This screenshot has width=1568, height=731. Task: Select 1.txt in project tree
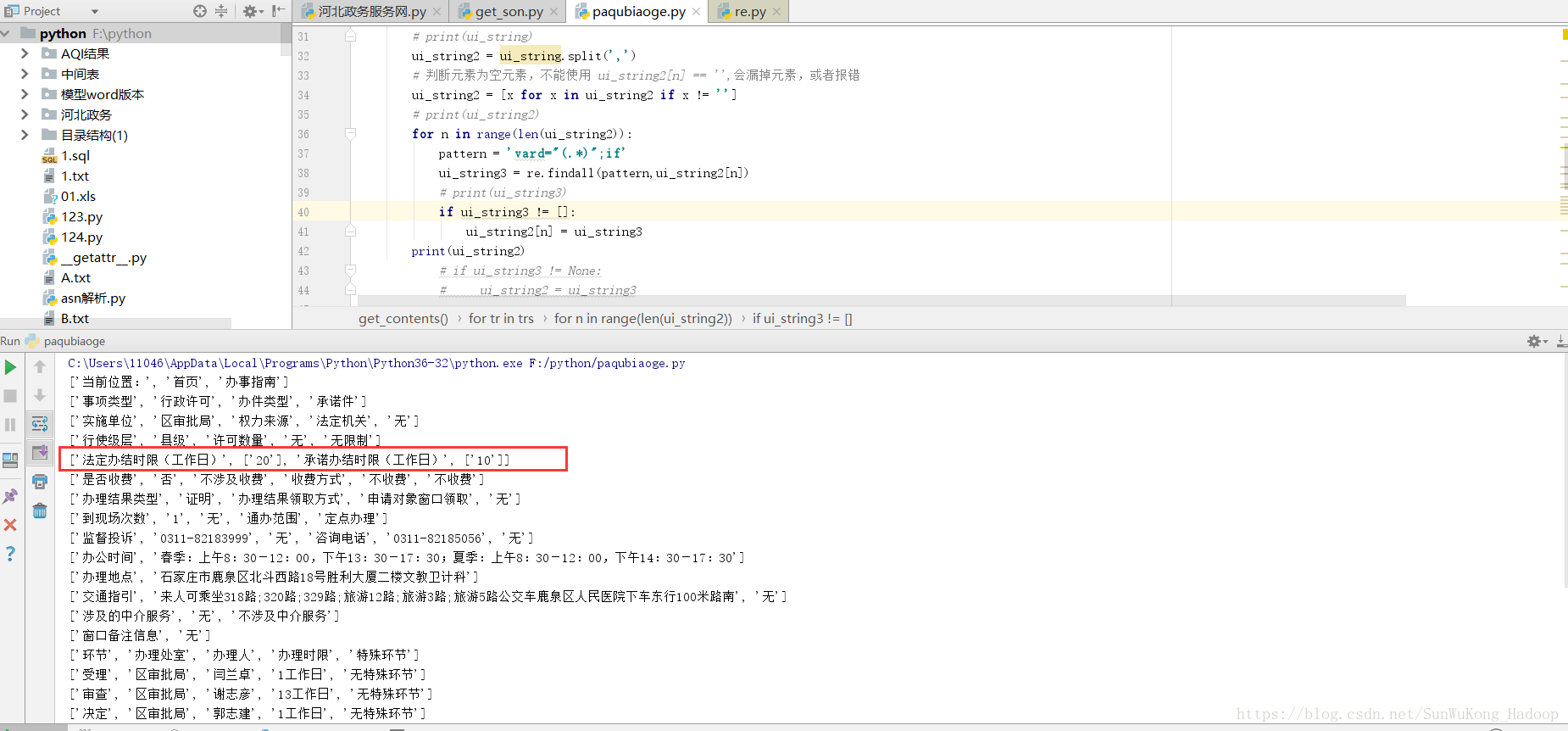[x=75, y=176]
